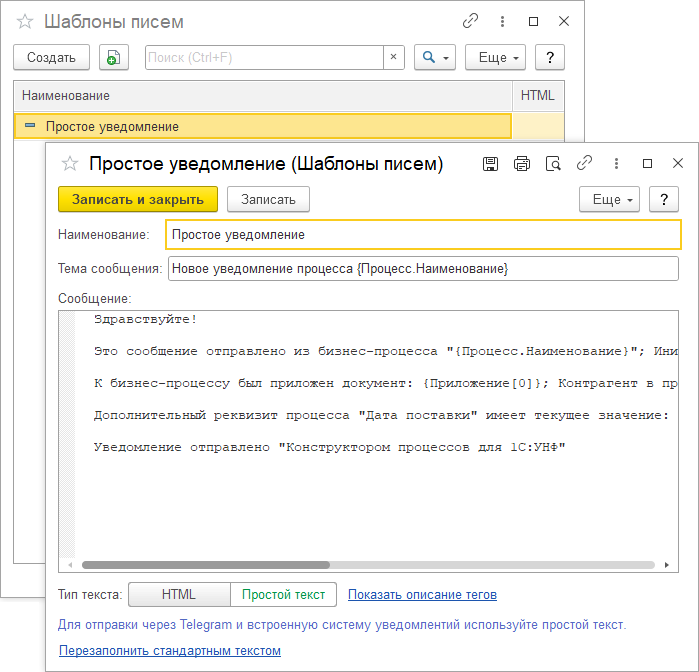Image resolution: width=699 pixels, height=672 pixels.
Task: Copy link to Шаблоны писем list
Action: pyautogui.click(x=470, y=22)
